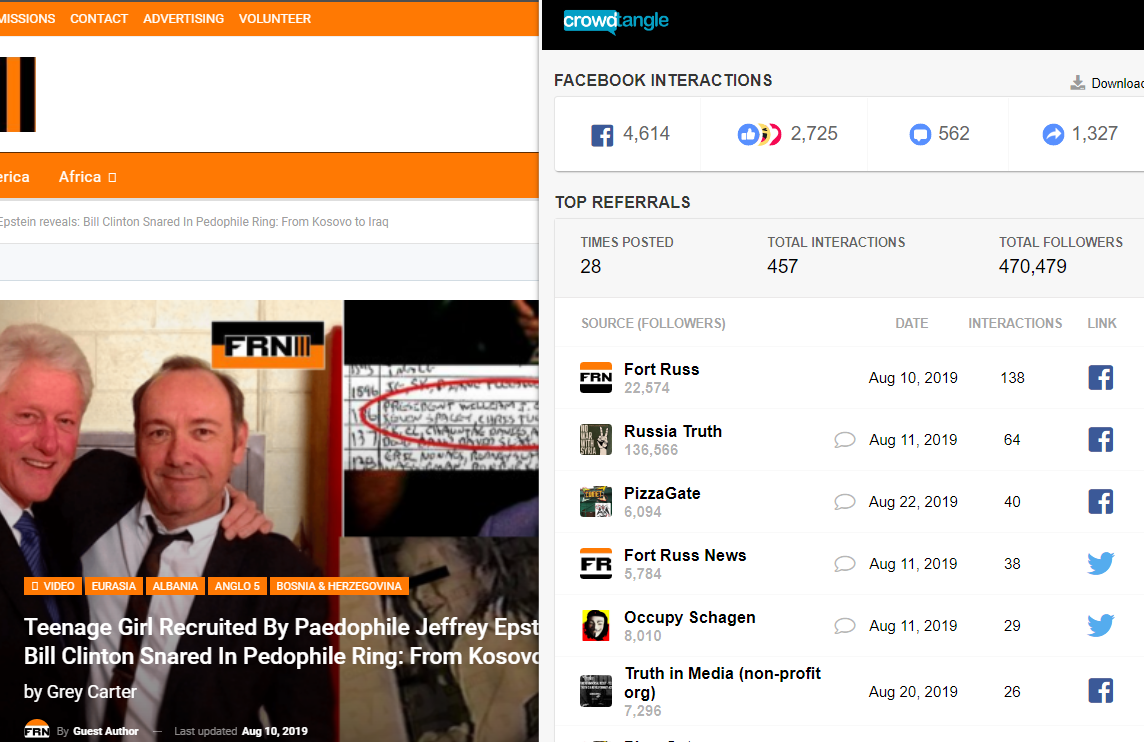
Task: Click the EURASIA category tag
Action: pos(114,586)
